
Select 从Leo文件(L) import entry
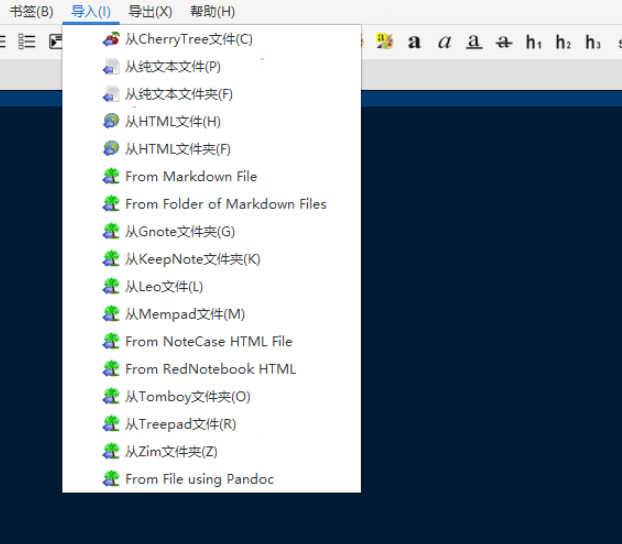pyautogui.click(x=211, y=286)
